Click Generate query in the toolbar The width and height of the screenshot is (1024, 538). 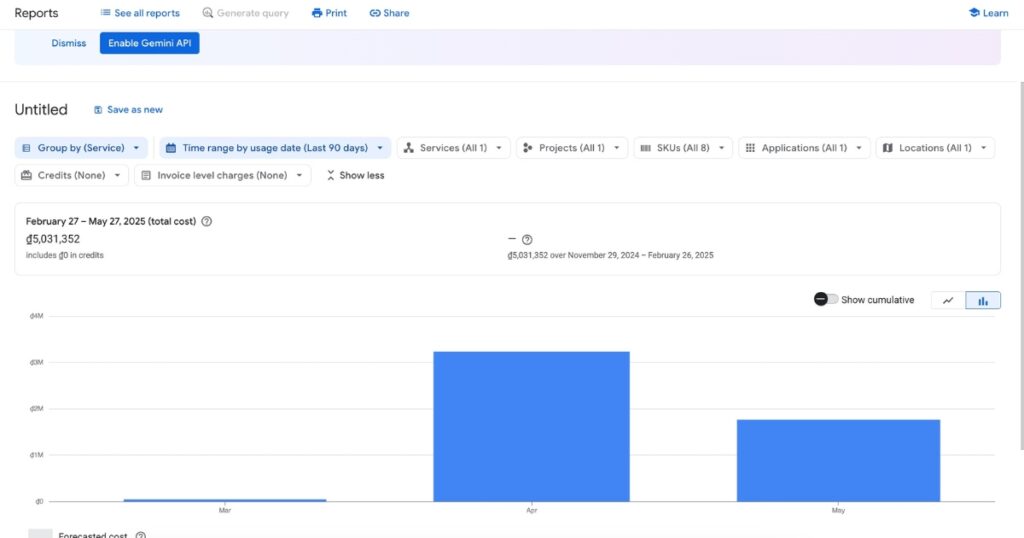(x=245, y=13)
